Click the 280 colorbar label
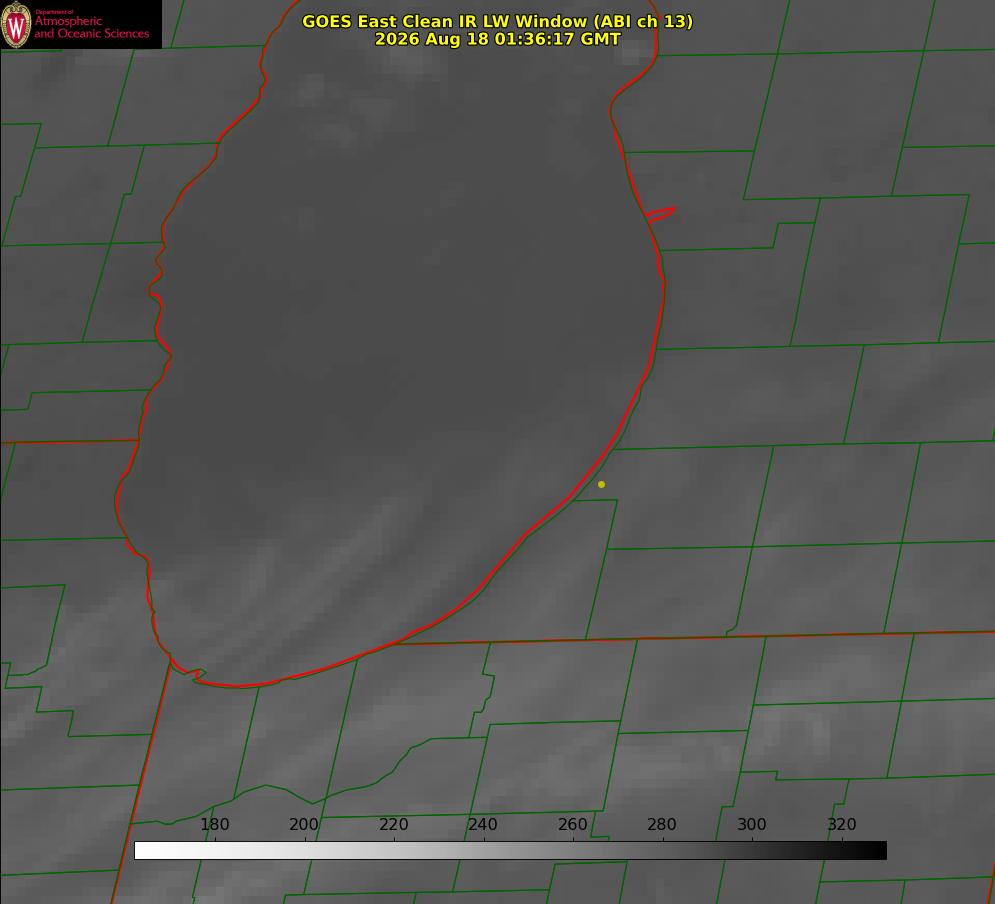995x904 pixels. coord(662,824)
